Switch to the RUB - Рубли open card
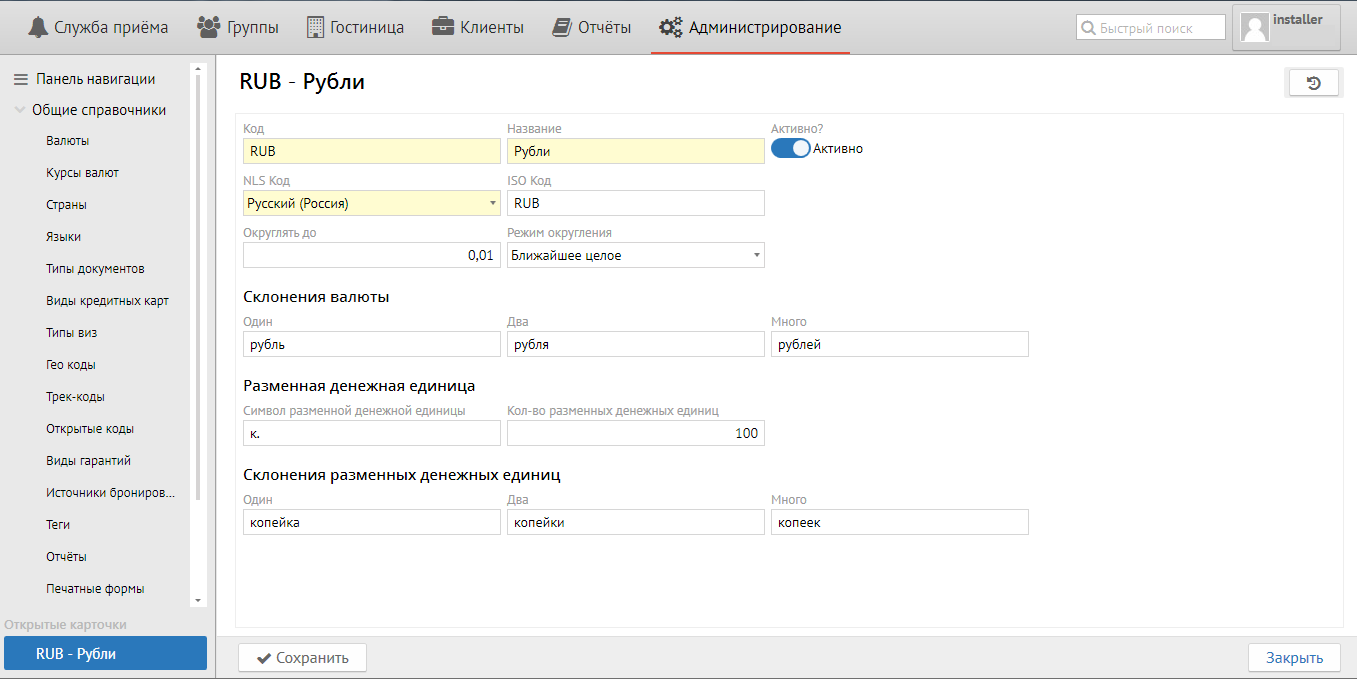The image size is (1357, 679). 105,654
